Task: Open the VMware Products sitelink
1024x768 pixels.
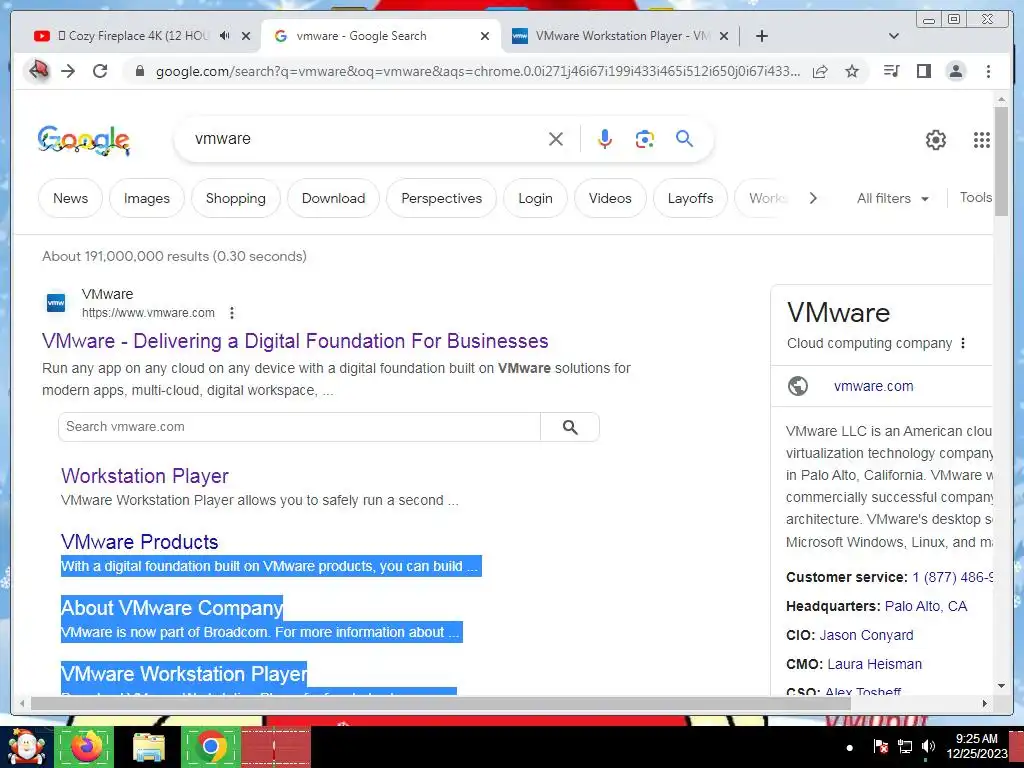Action: (140, 542)
